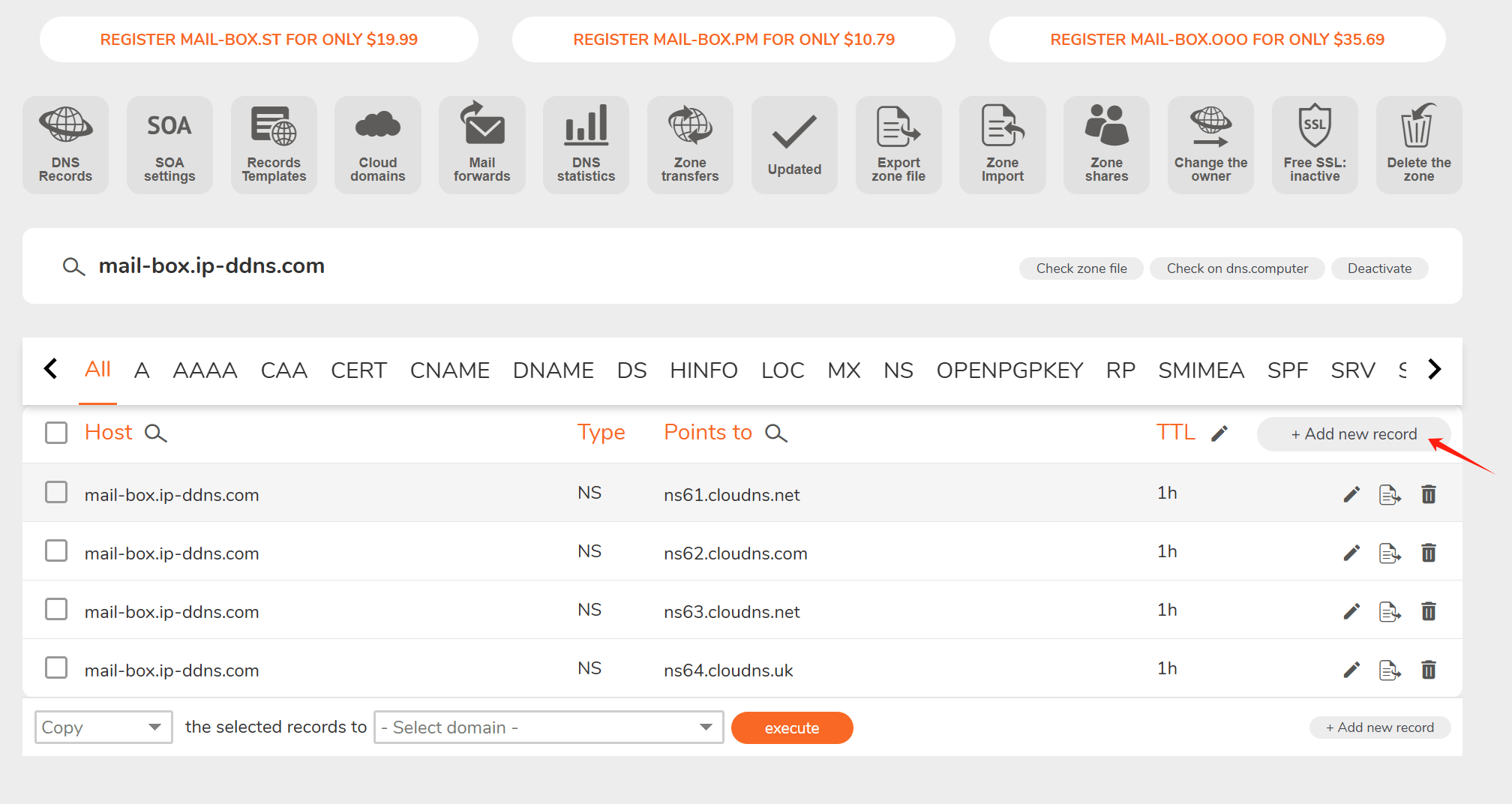Check the box for the ns62.cloudns.com record

(x=56, y=551)
